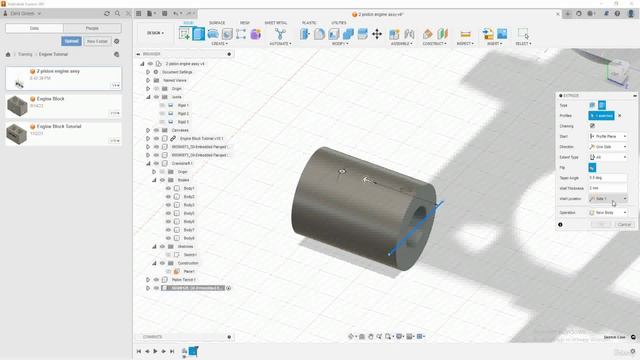Click the Pan hand icon
This screenshot has width=640, height=360.
click(371, 336)
